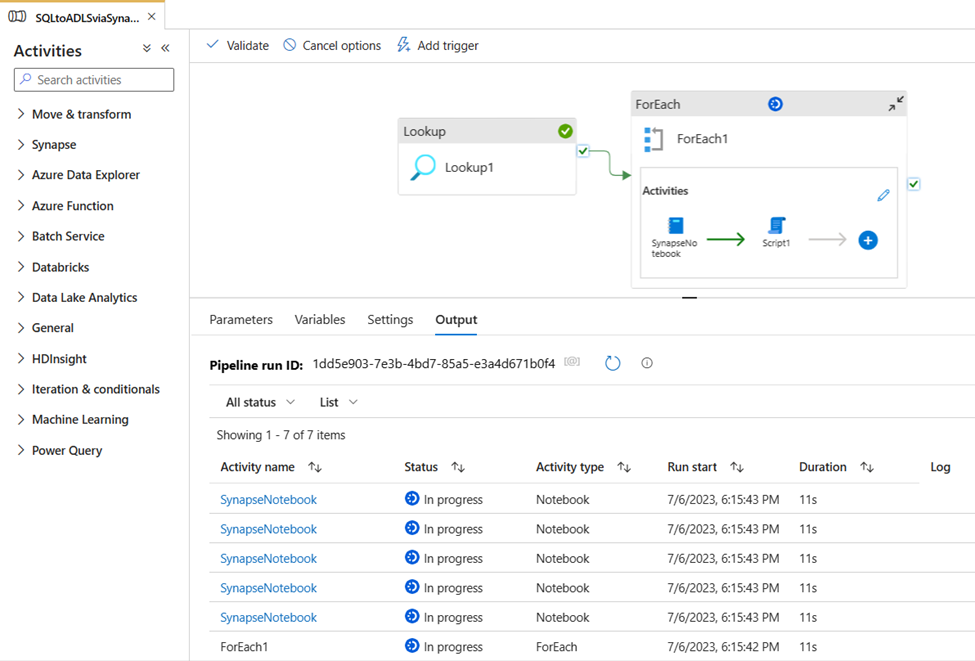
Task: Open the fifth SynapseNotebook run link
Action: coord(269,617)
